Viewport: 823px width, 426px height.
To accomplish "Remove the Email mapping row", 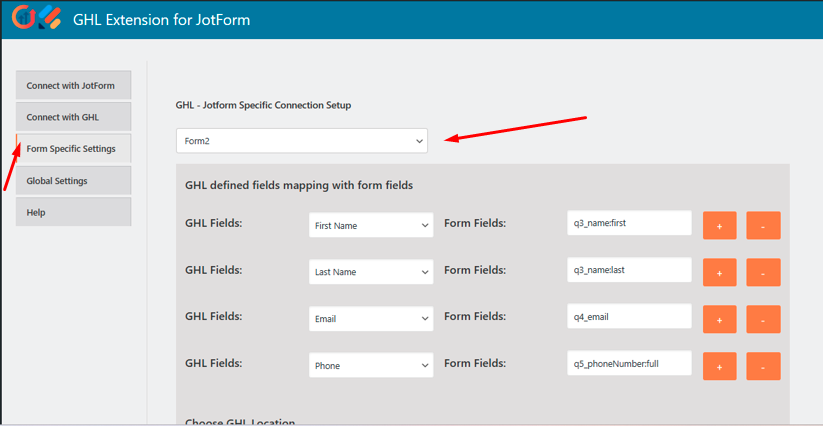I will 763,319.
